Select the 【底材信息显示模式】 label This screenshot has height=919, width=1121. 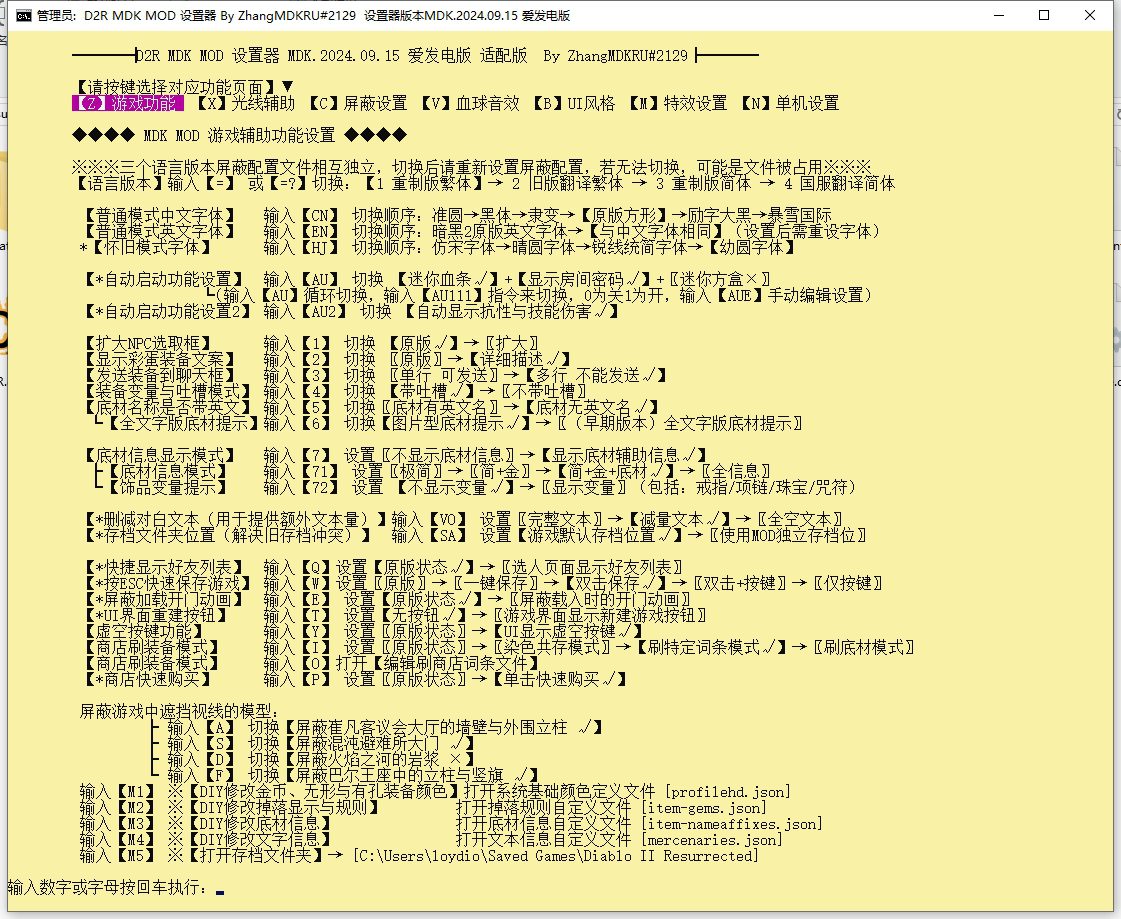pyautogui.click(x=159, y=456)
